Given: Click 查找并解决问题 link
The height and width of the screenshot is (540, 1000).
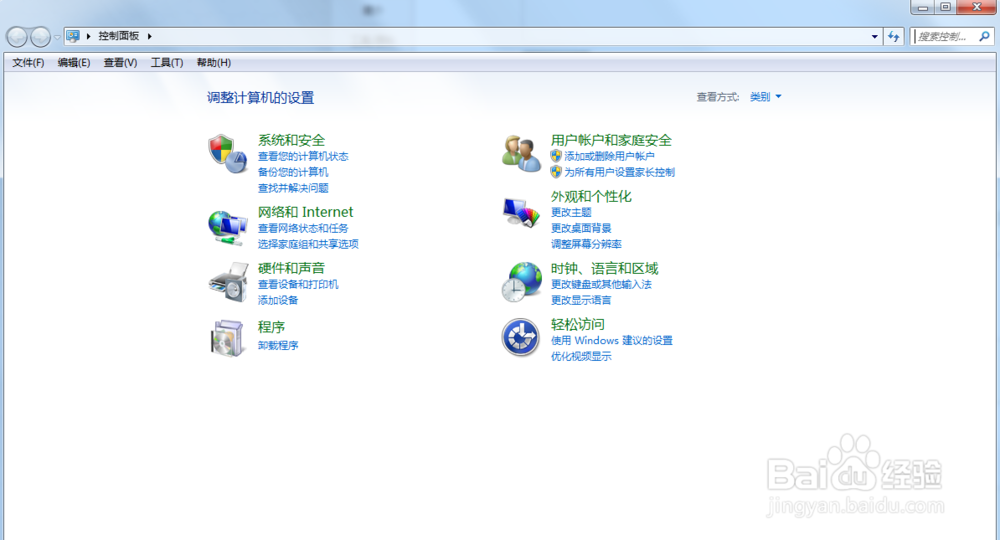Looking at the screenshot, I should [293, 188].
